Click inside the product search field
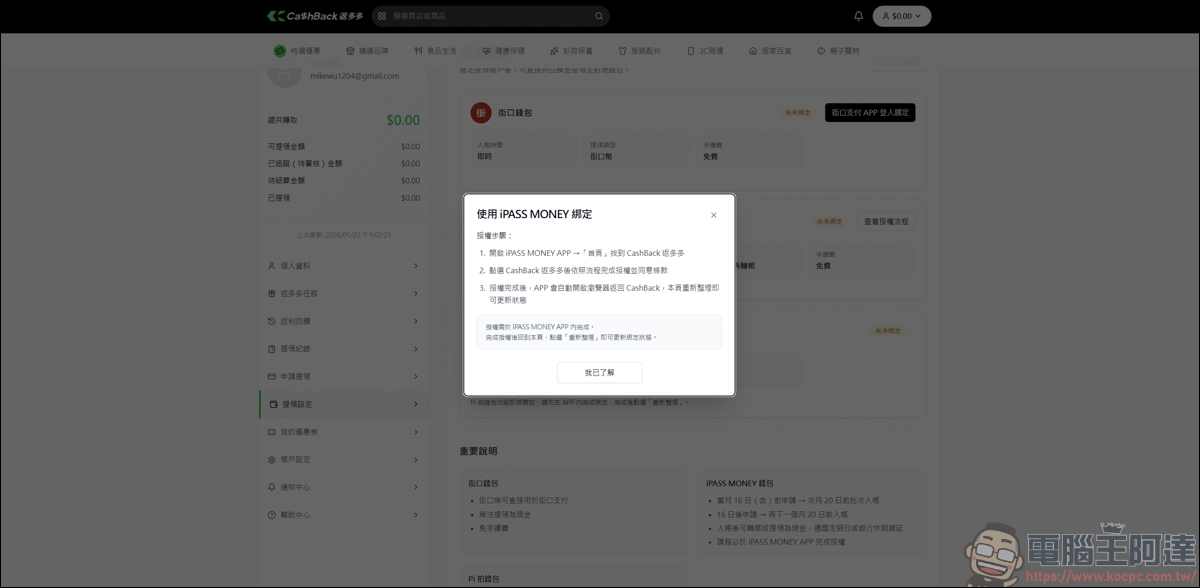The width and height of the screenshot is (1200, 588). coord(490,16)
